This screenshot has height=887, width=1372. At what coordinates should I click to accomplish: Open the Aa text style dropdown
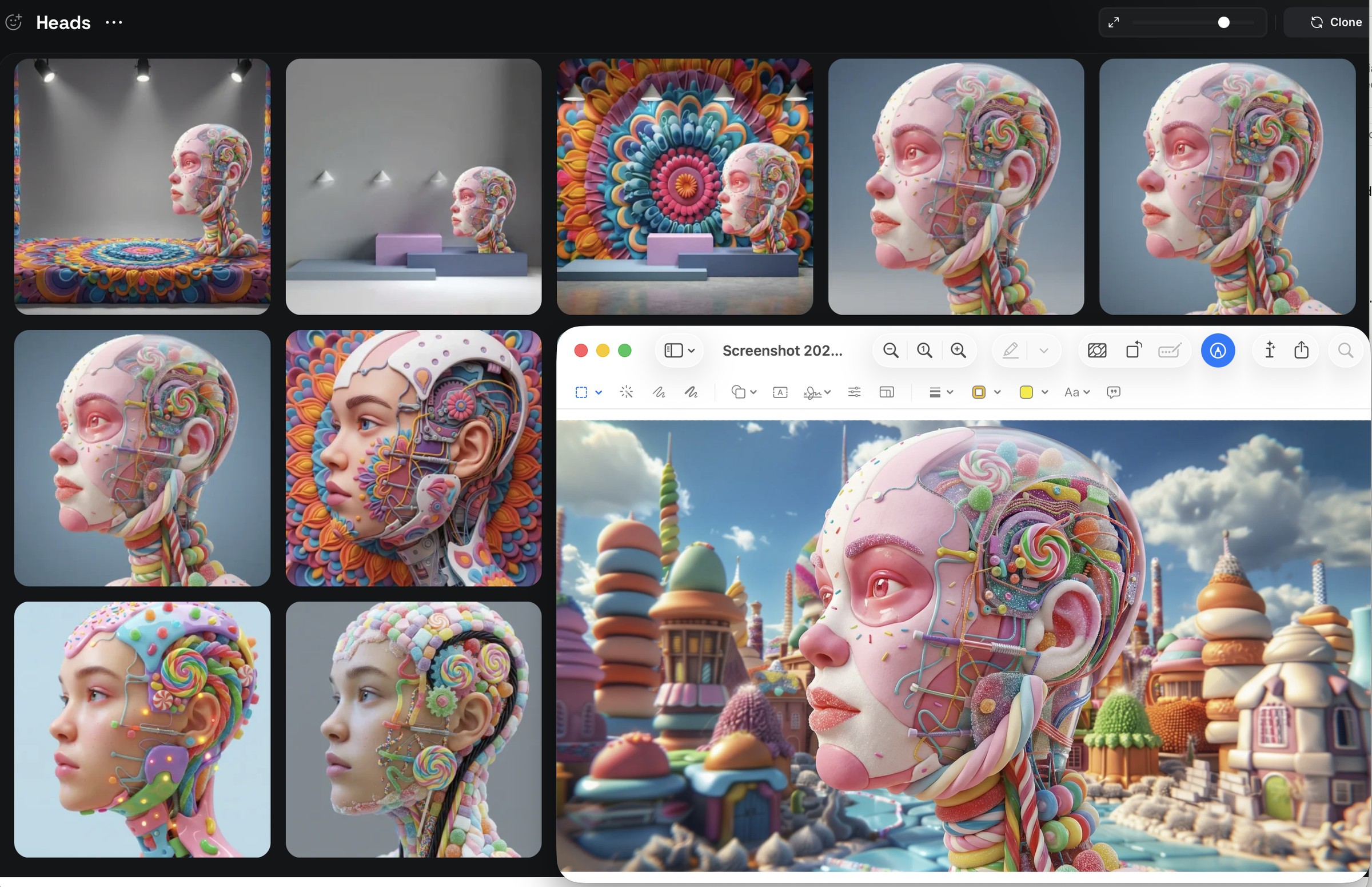1077,392
